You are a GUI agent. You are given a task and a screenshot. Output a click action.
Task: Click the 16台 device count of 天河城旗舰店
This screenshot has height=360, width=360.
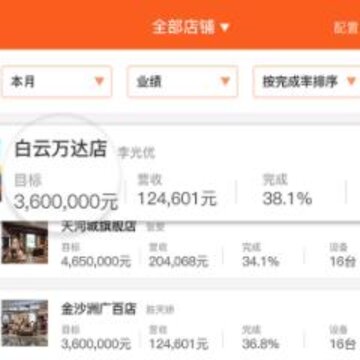pyautogui.click(x=342, y=261)
